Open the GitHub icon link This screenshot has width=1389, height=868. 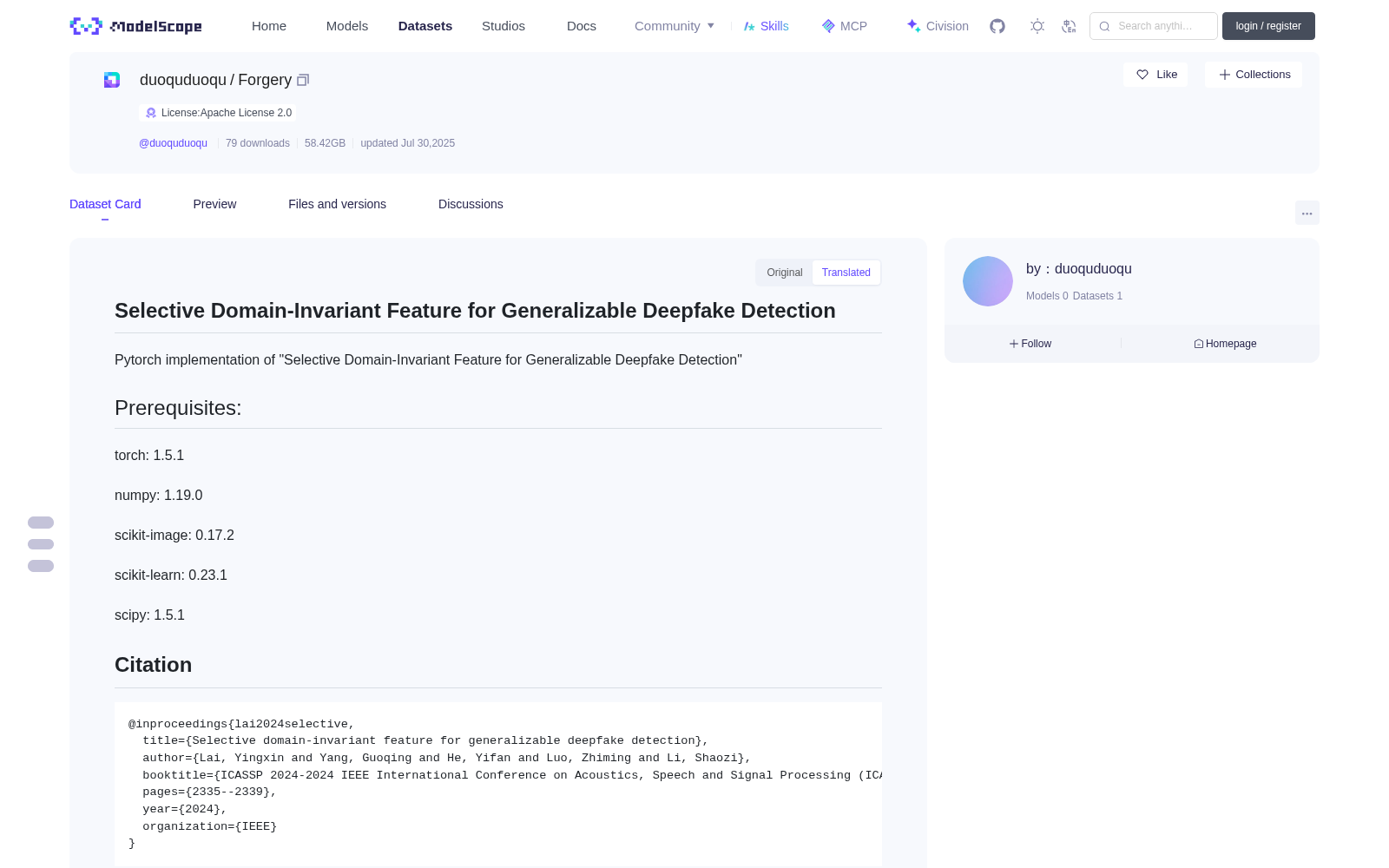click(x=997, y=26)
